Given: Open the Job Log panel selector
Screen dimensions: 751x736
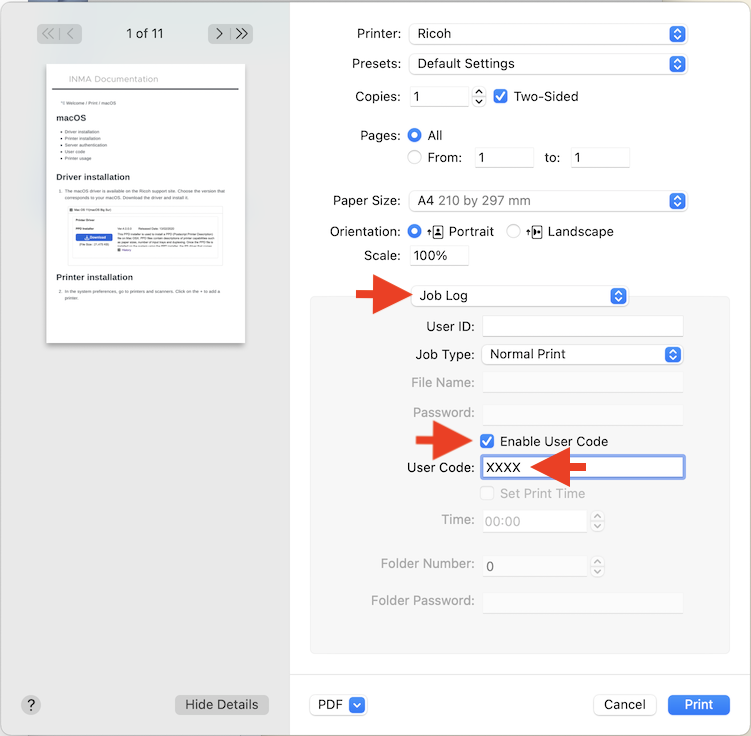Looking at the screenshot, I should [518, 296].
